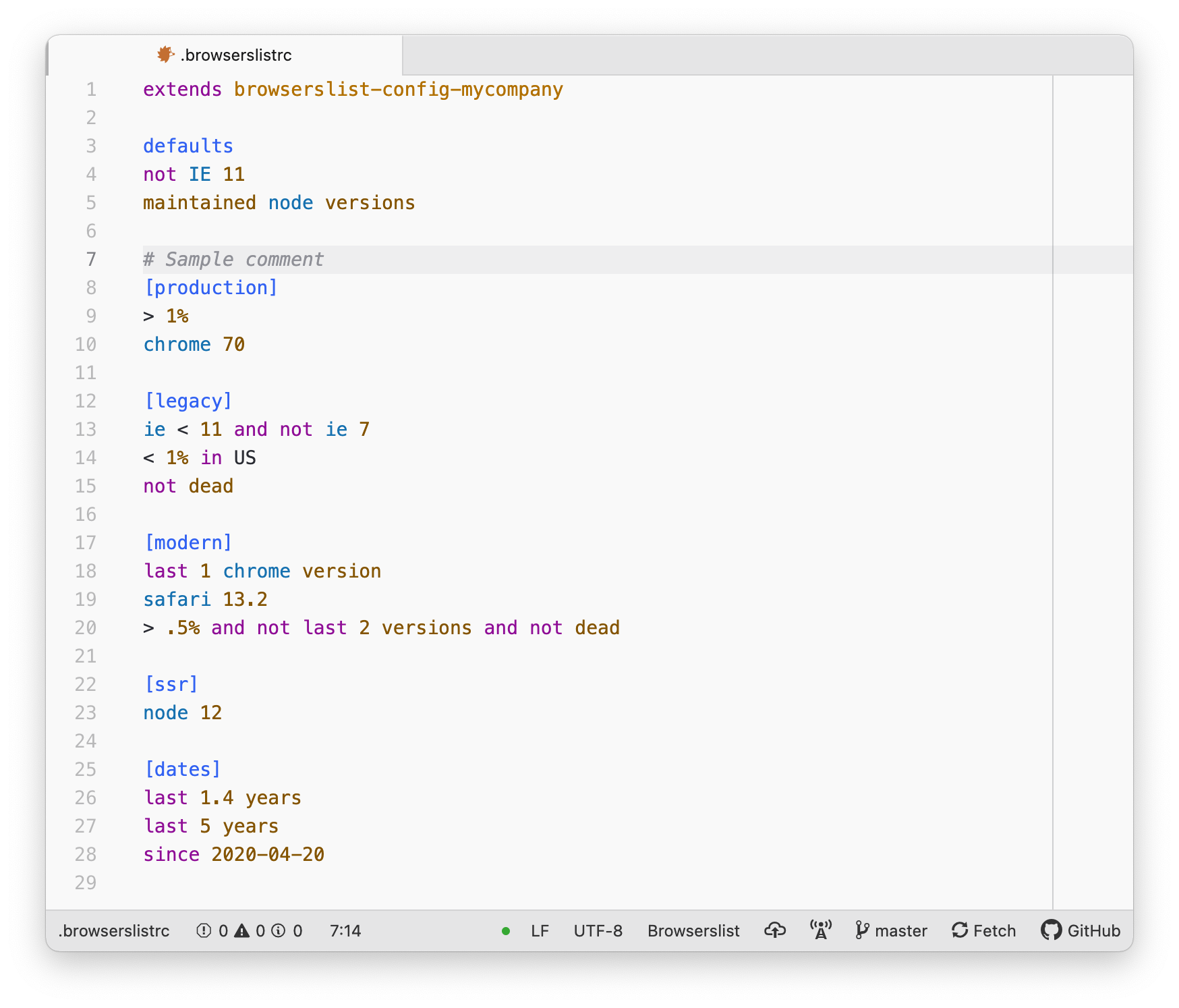1179x1008 pixels.
Task: Open Browserslist grammar selector
Action: [x=693, y=931]
